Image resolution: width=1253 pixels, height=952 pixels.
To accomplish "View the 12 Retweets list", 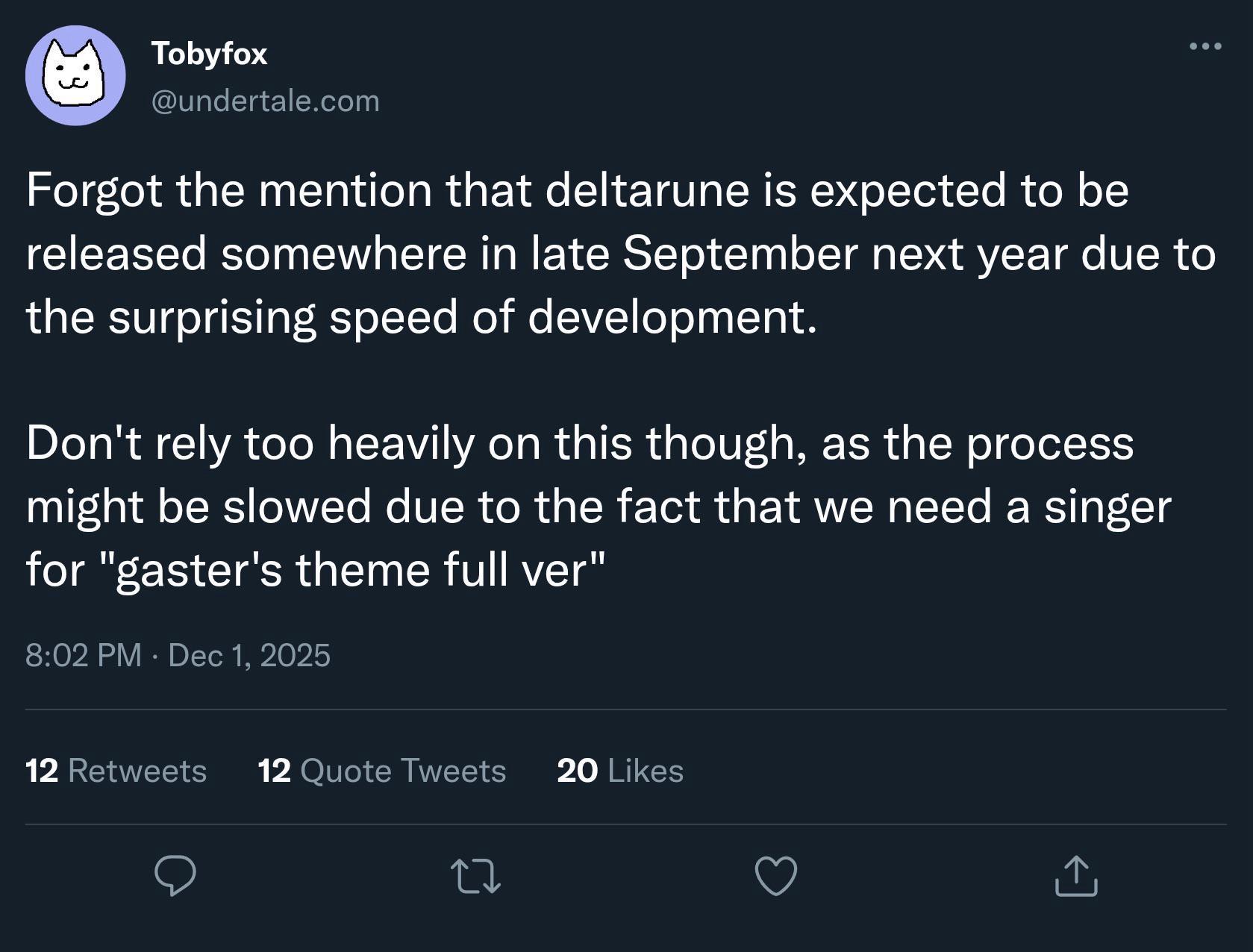I will click(116, 771).
